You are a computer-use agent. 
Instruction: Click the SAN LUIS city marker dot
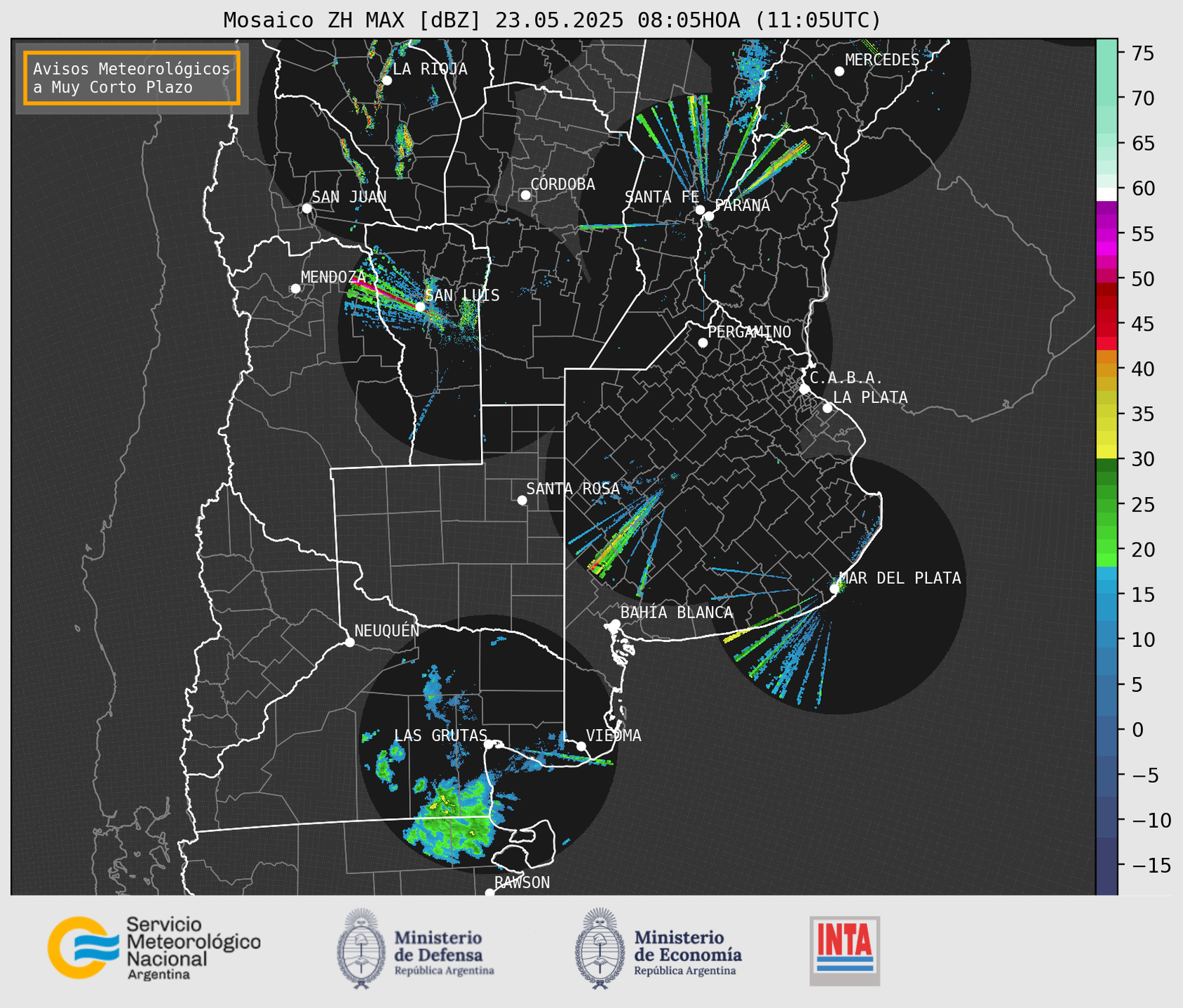click(420, 306)
